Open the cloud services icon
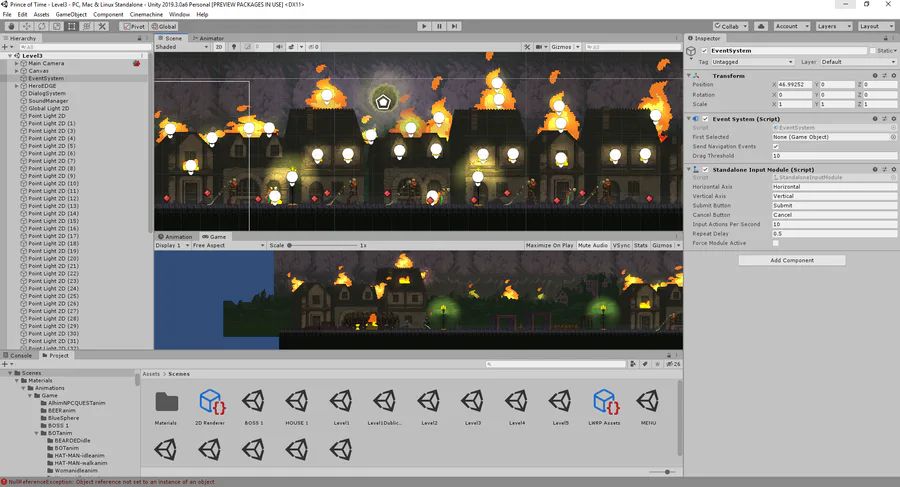 (x=761, y=26)
